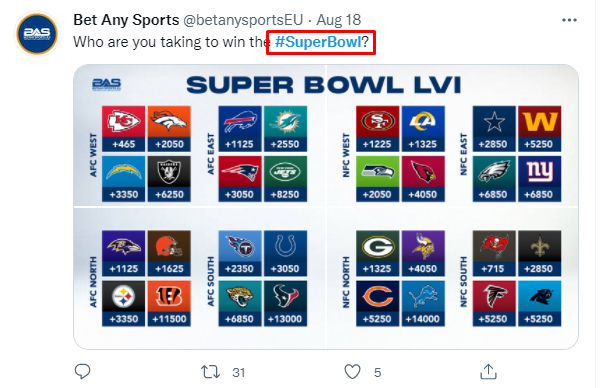601x388 pixels.
Task: Click the Bet Any Sports profile avatar
Action: coord(37,33)
